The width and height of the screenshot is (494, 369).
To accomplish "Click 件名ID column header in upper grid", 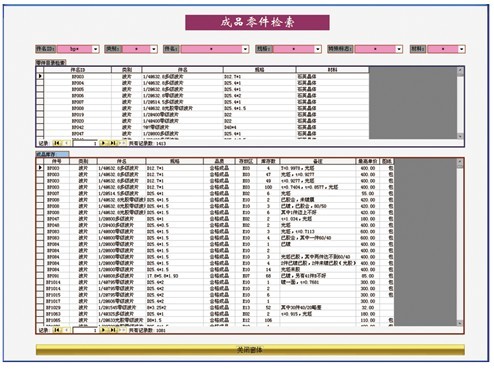I will click(x=78, y=70).
